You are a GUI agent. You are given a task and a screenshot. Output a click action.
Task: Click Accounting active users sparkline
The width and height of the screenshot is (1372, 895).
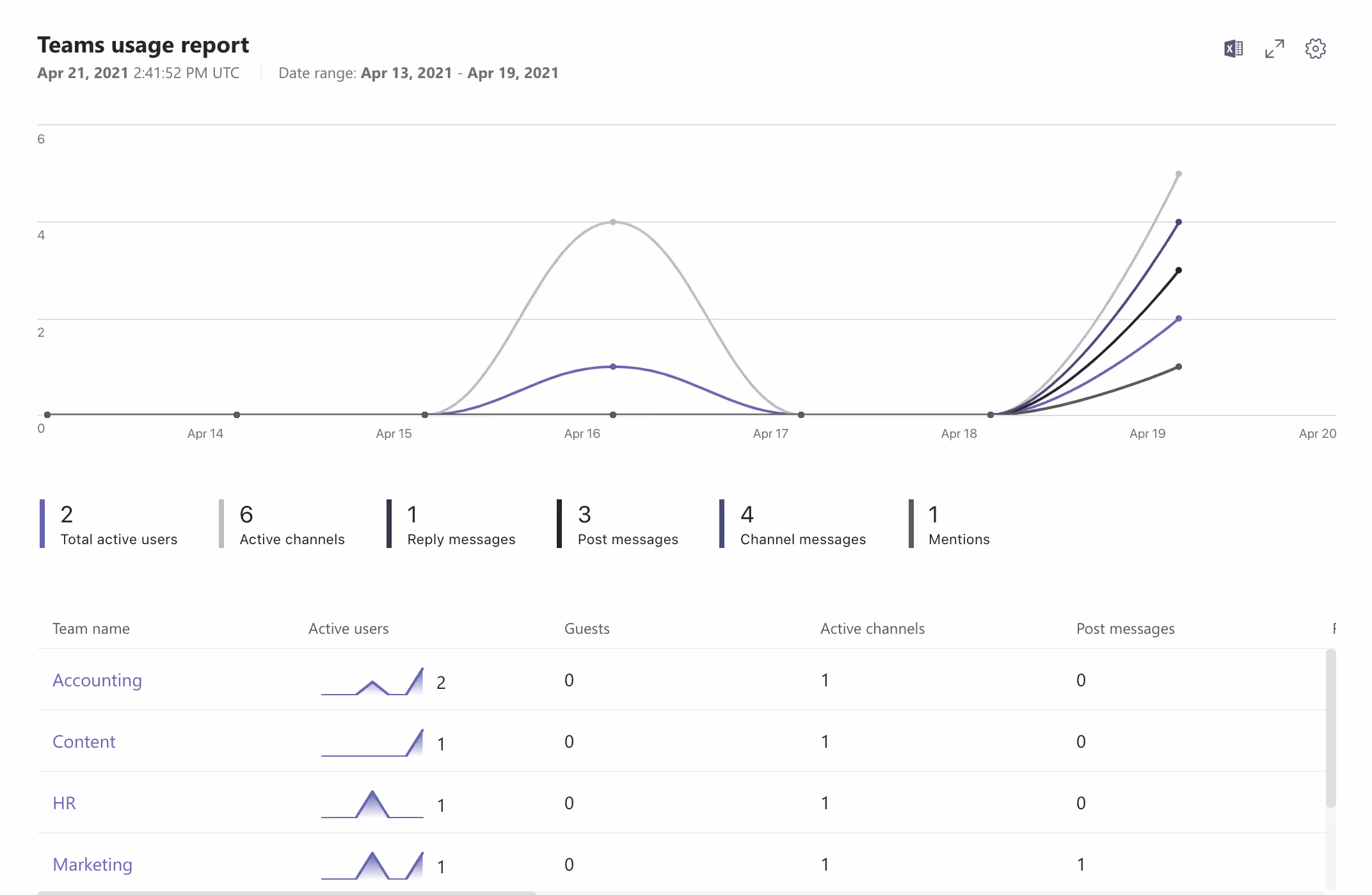click(372, 682)
